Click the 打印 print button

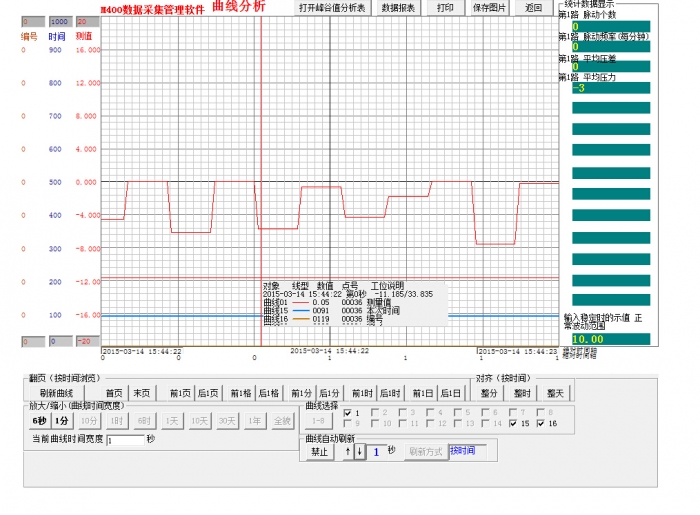click(445, 7)
